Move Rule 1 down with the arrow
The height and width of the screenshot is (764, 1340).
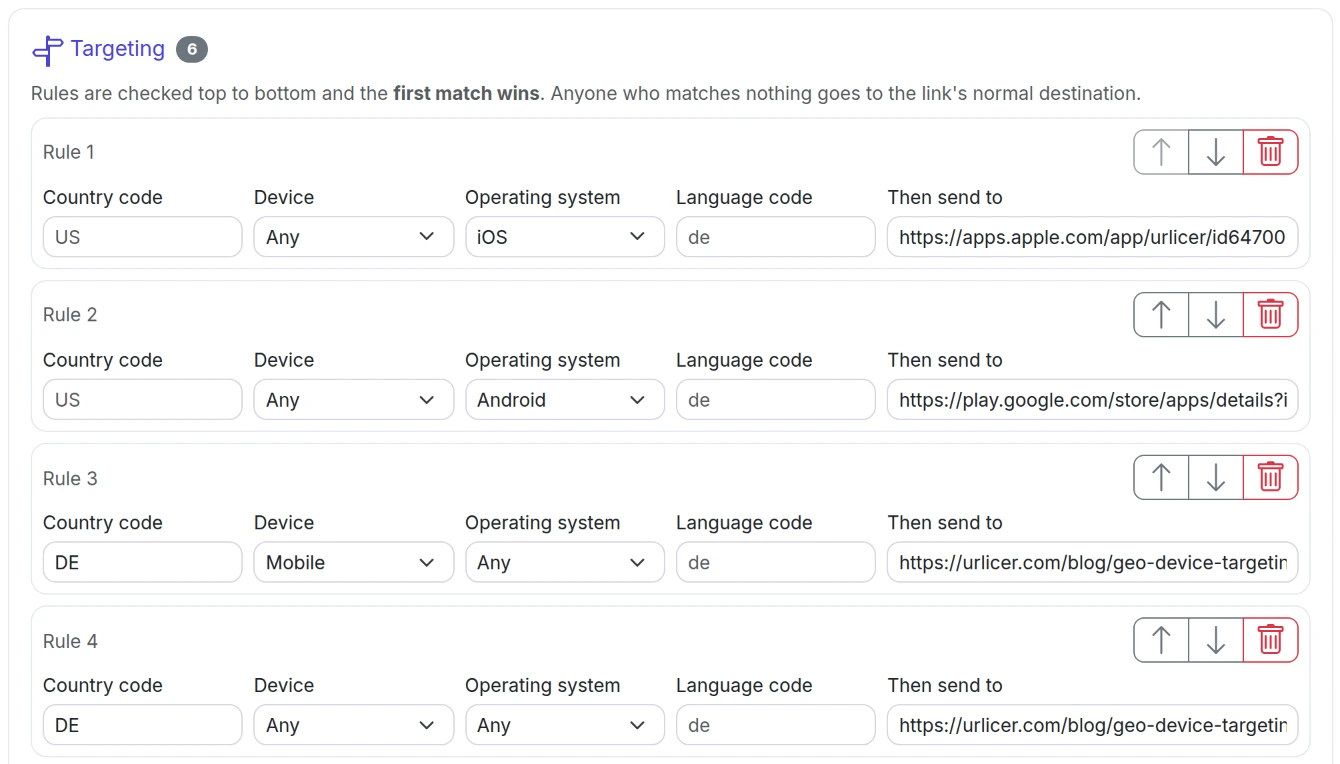1216,152
